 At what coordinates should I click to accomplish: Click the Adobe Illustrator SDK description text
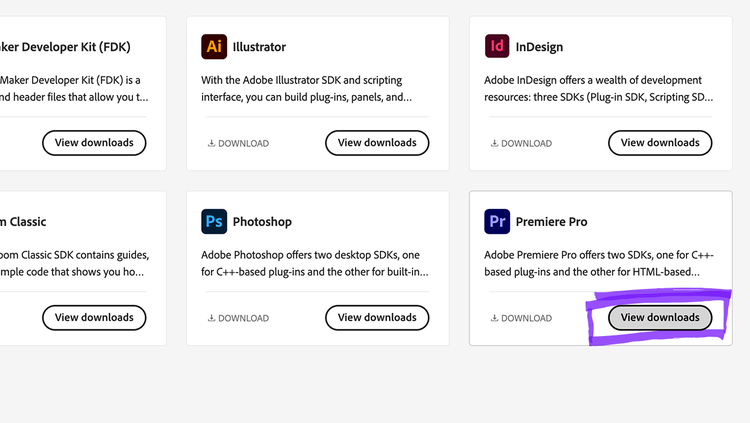coord(306,89)
